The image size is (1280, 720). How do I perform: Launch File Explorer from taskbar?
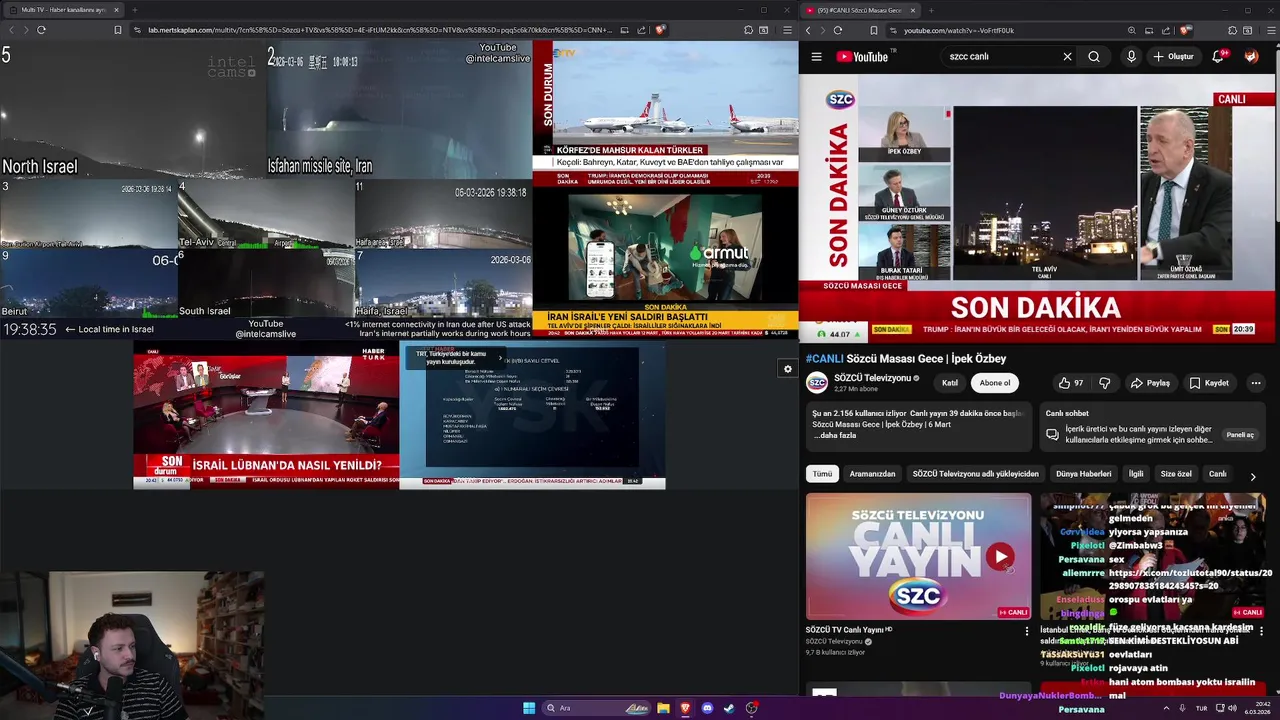[x=663, y=708]
